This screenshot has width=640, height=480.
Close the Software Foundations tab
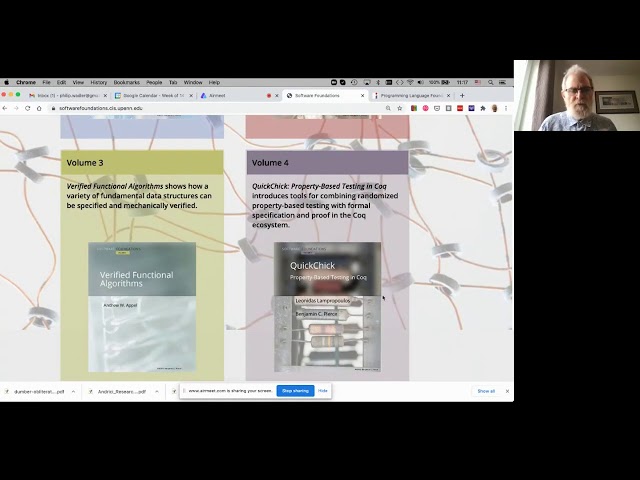pos(362,96)
